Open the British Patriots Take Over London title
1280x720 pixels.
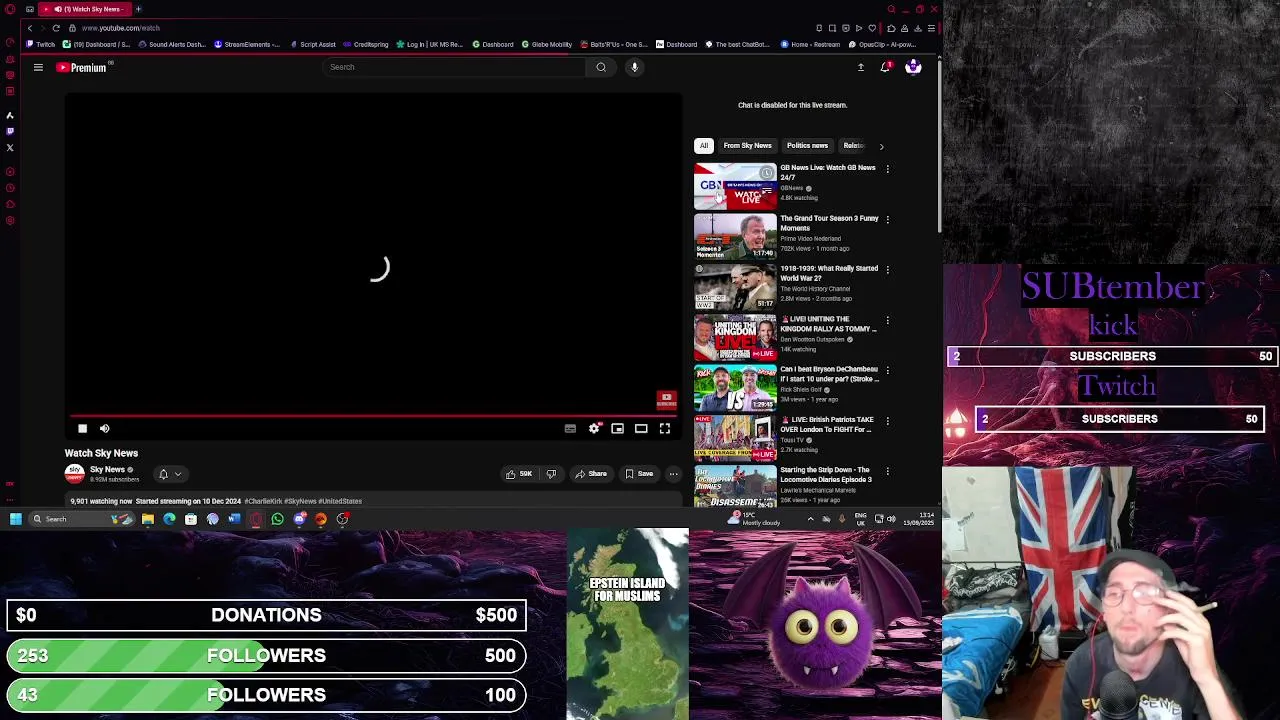(827, 424)
